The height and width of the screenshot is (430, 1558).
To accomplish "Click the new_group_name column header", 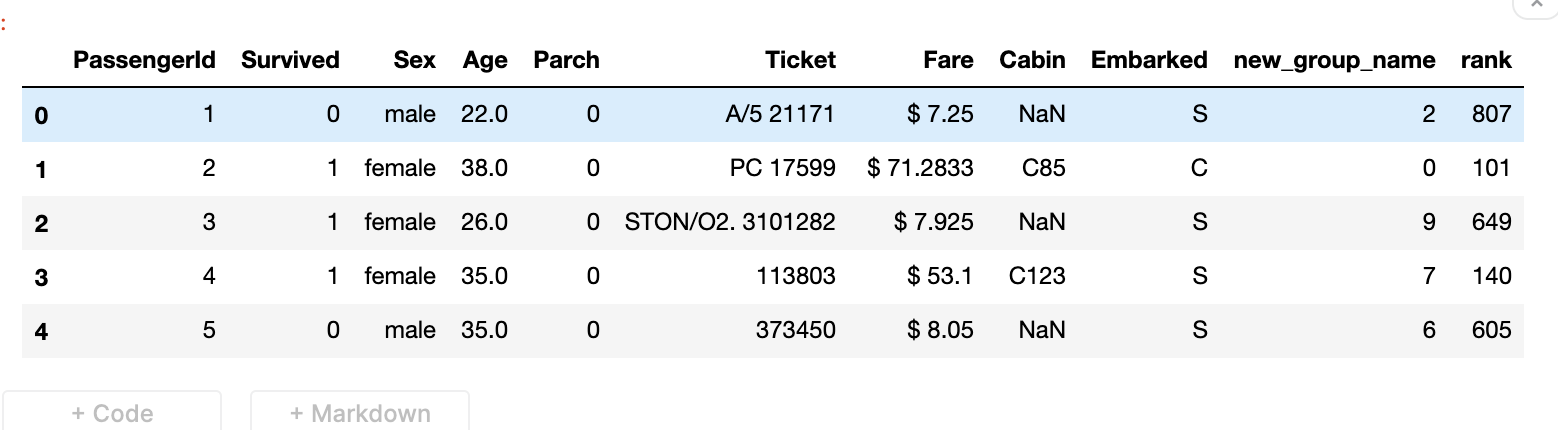I will (1334, 60).
